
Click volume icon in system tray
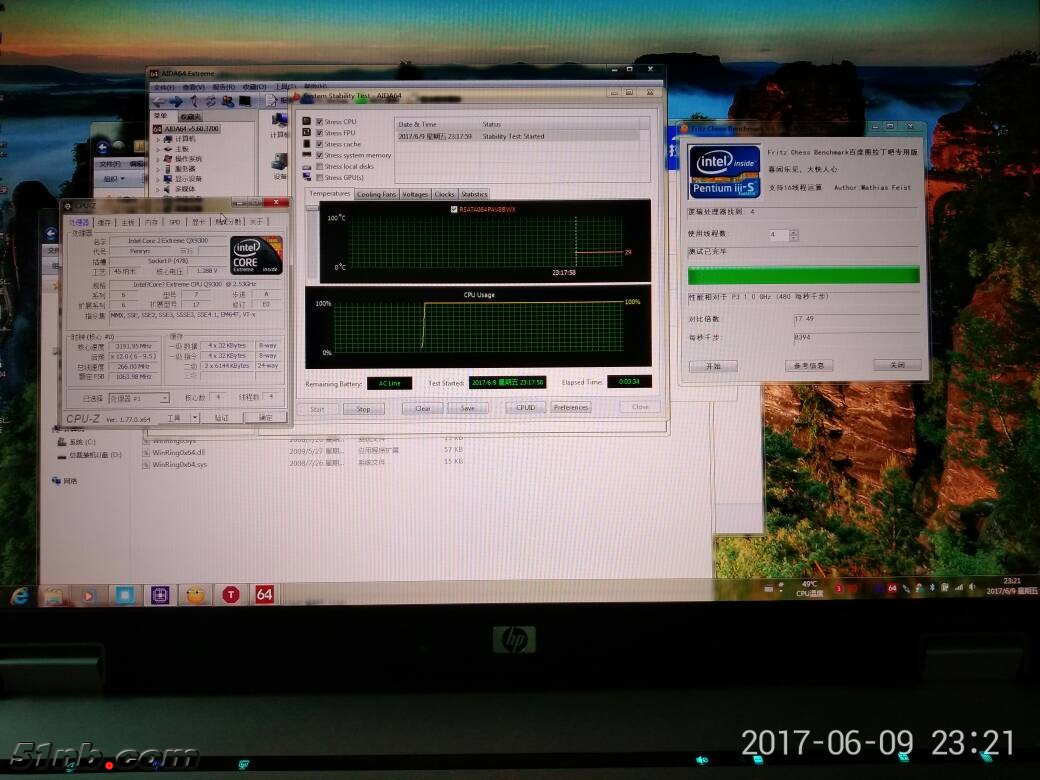coord(972,587)
